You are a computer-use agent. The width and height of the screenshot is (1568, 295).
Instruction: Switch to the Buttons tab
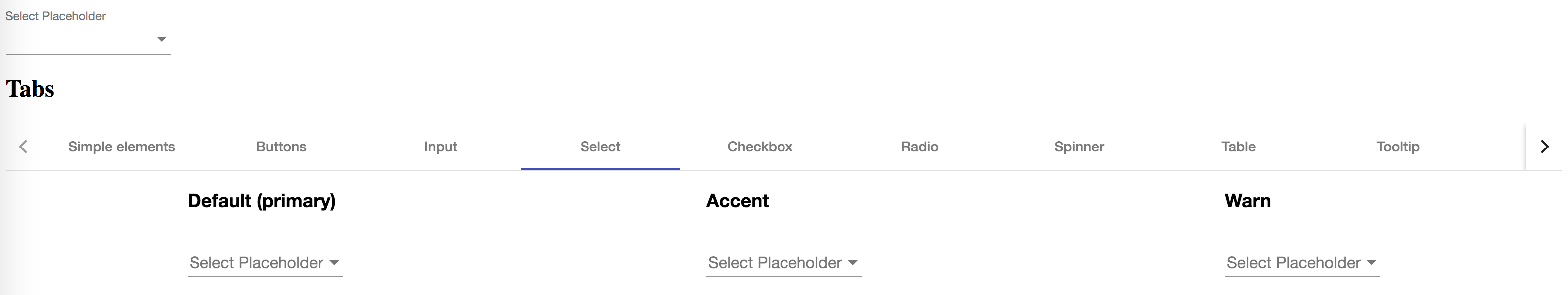coord(281,147)
